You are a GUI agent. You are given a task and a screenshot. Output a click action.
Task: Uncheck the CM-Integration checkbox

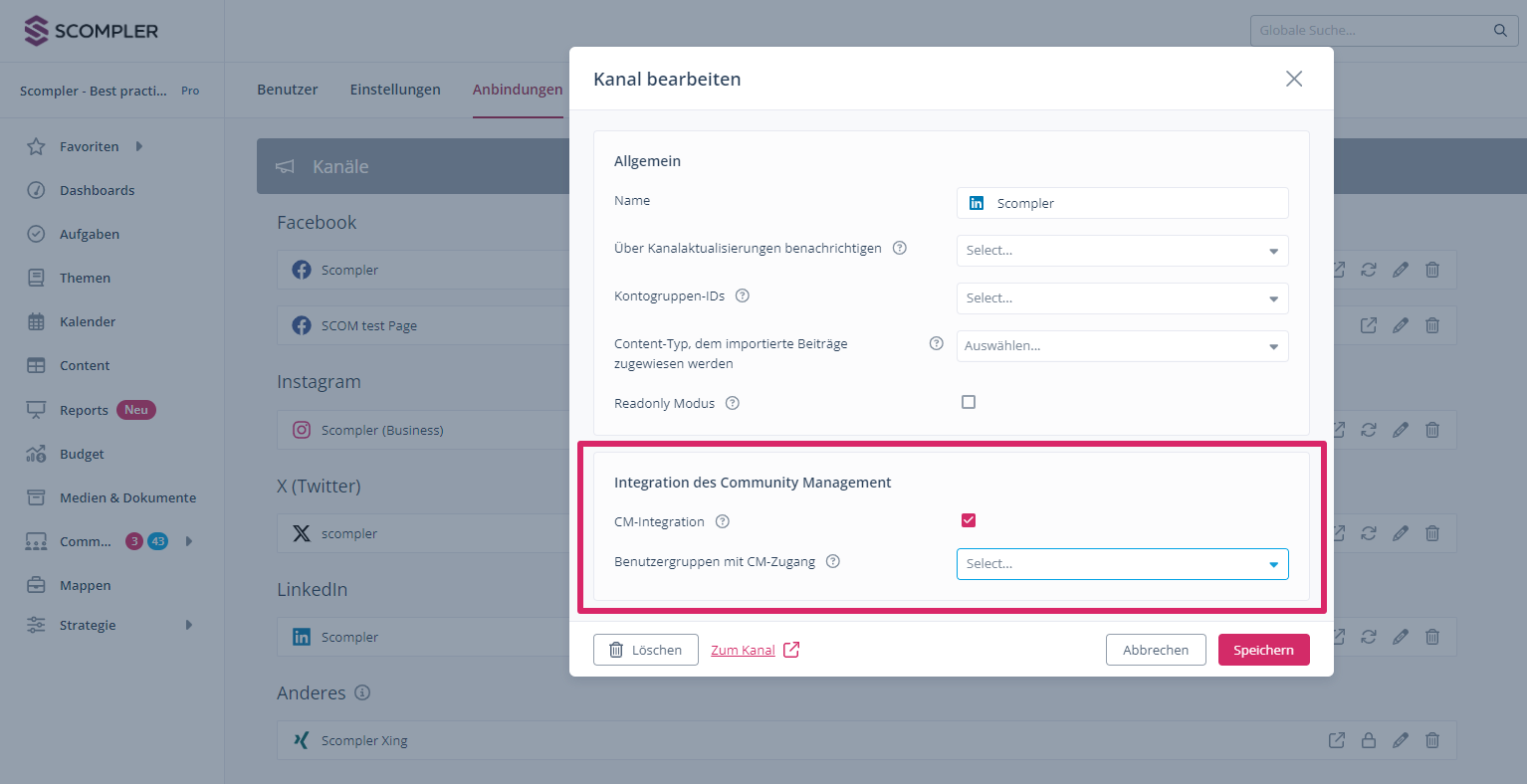pos(969,520)
